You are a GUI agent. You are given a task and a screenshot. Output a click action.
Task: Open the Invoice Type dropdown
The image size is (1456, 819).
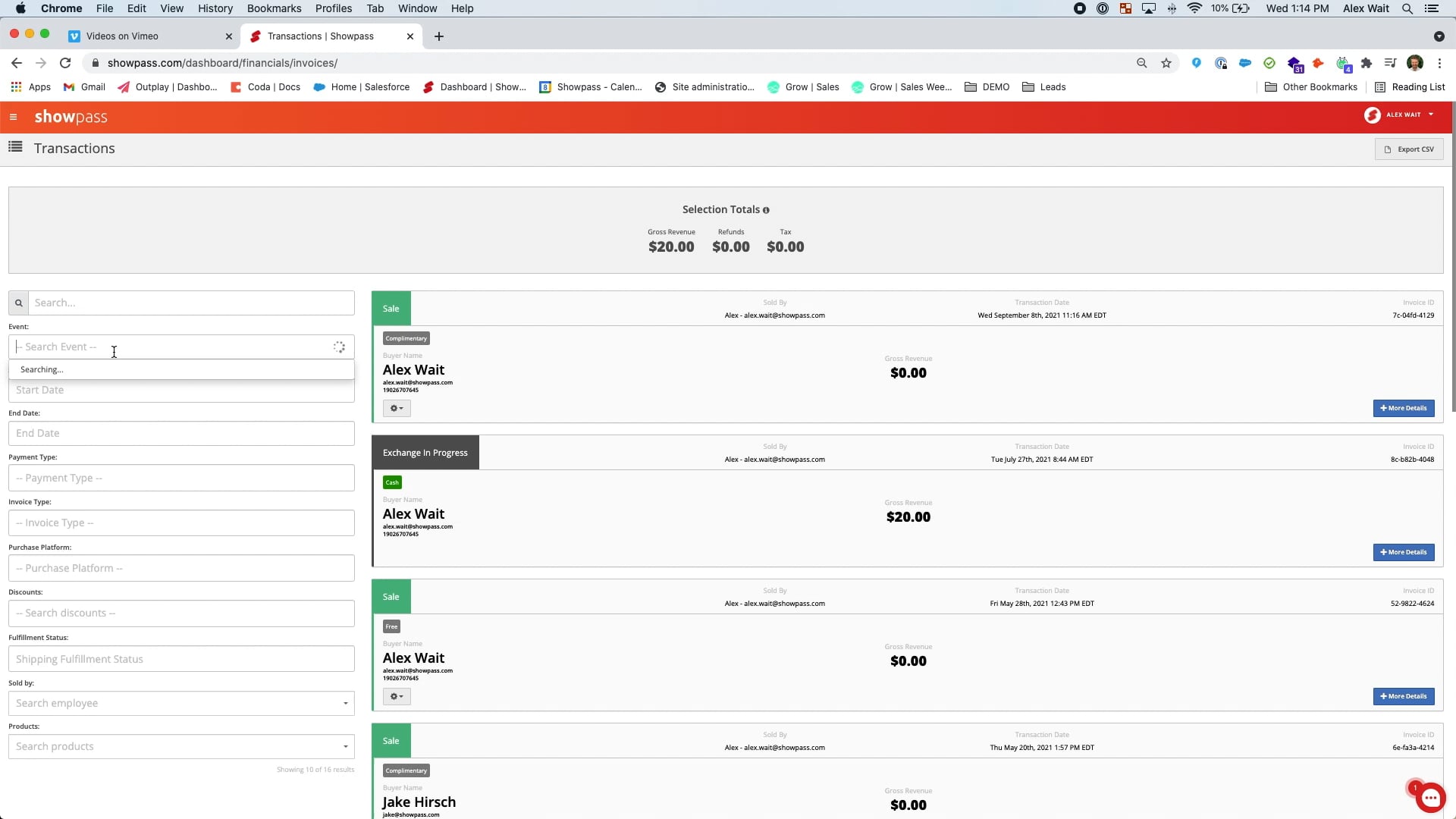[181, 522]
